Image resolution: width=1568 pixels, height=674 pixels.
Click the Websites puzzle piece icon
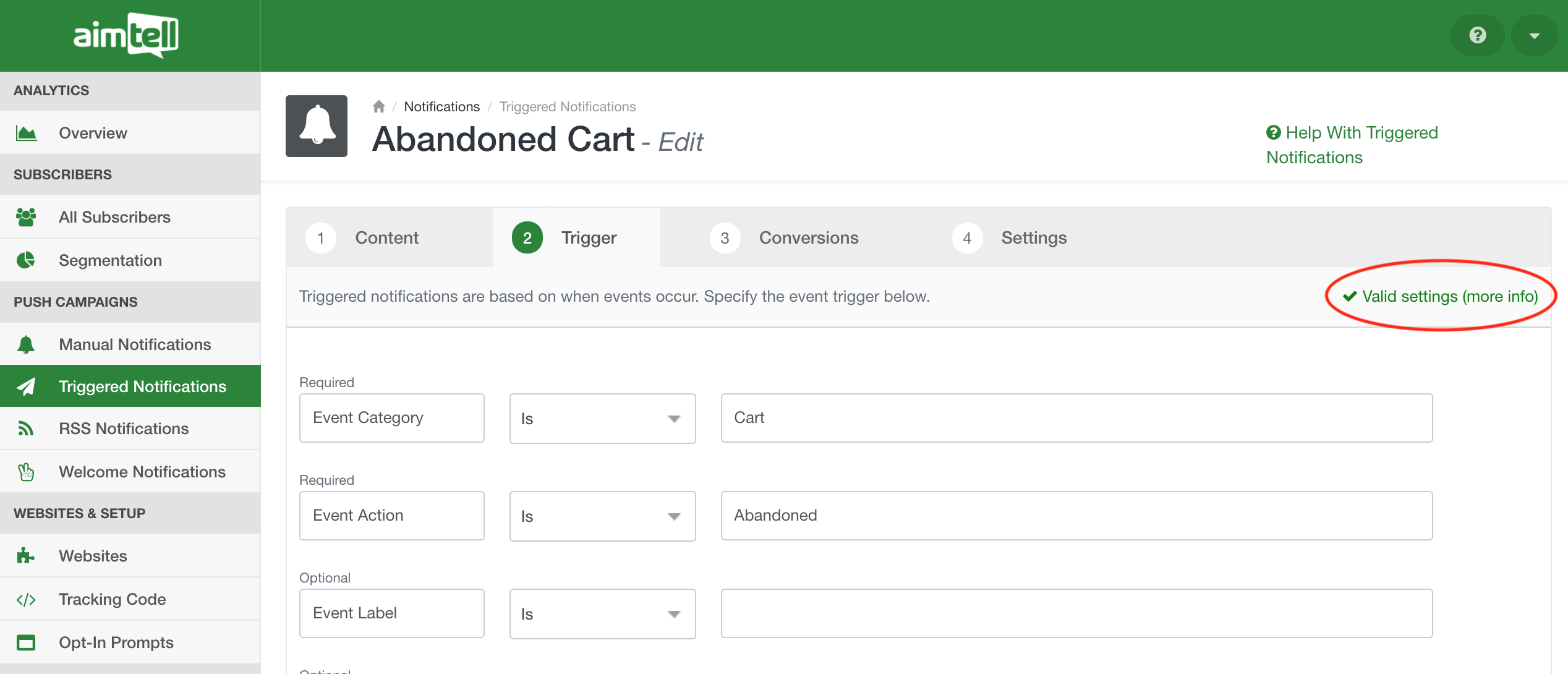coord(26,556)
